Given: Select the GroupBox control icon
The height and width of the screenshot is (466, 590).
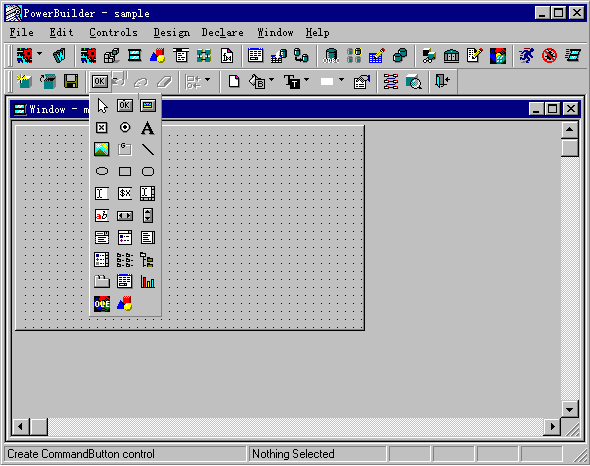Looking at the screenshot, I should 125,149.
